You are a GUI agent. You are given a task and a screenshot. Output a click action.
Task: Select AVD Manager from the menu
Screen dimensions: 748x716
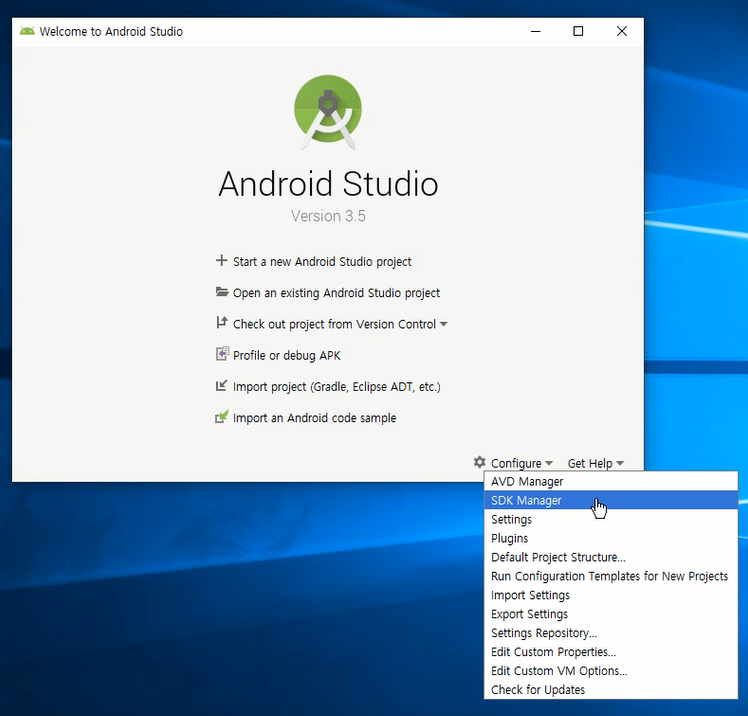click(x=611, y=481)
